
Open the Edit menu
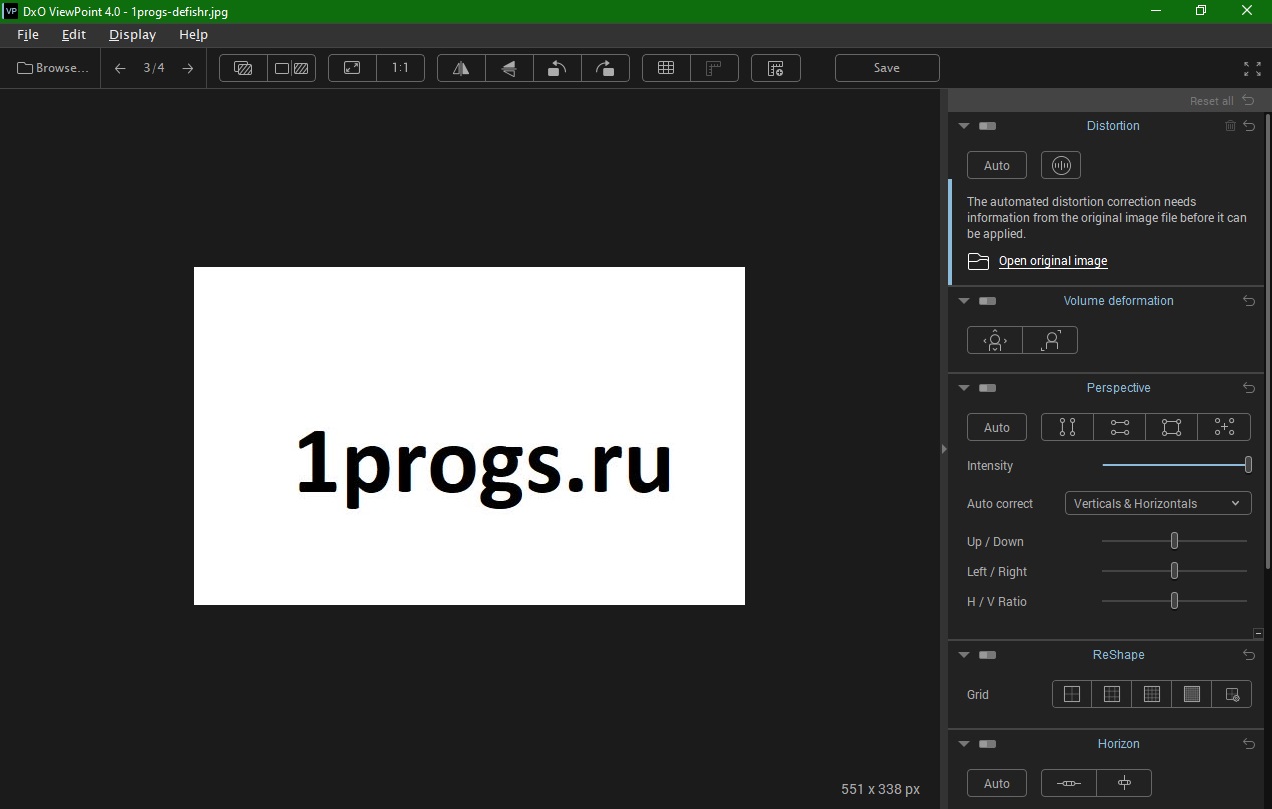(74, 34)
